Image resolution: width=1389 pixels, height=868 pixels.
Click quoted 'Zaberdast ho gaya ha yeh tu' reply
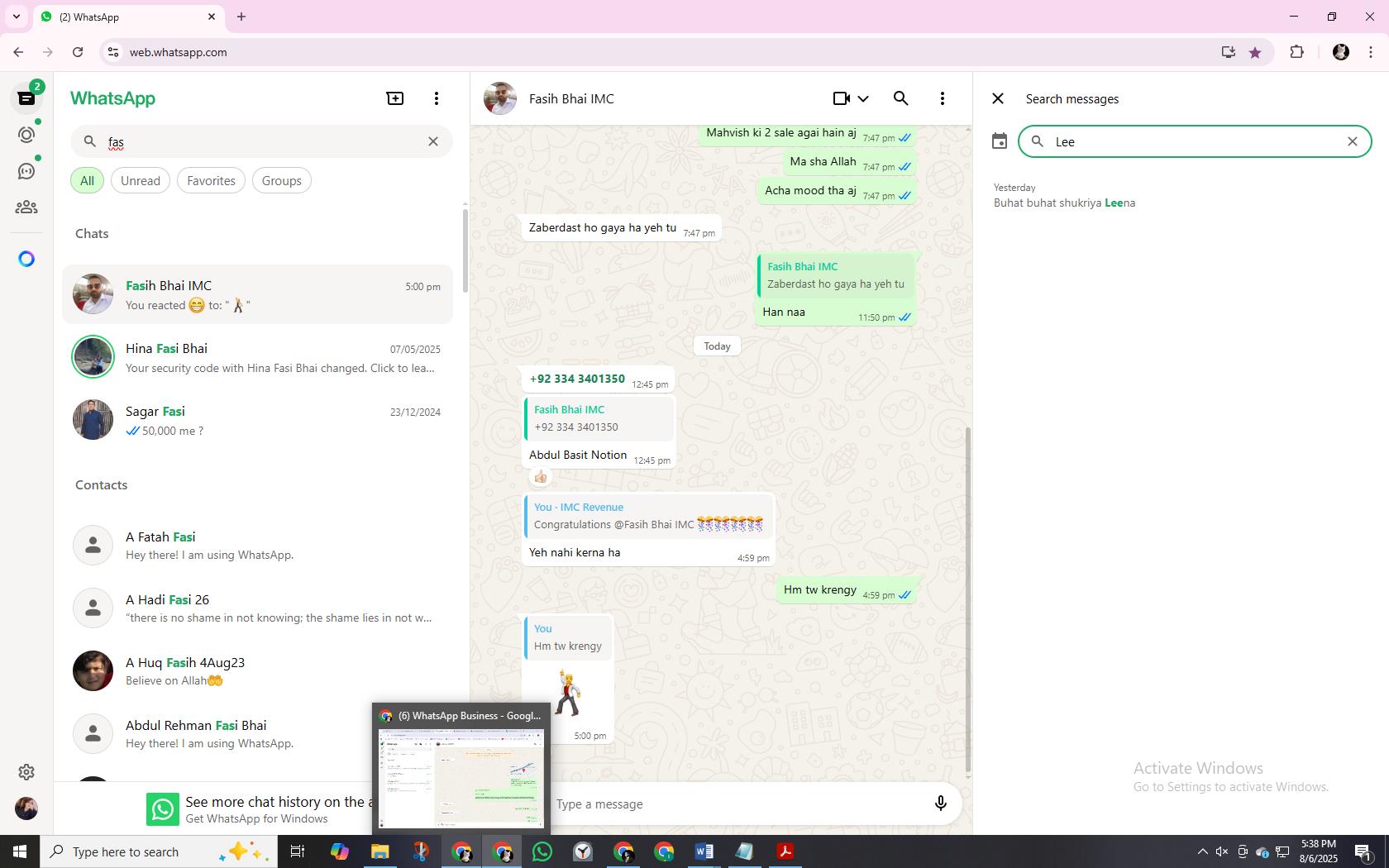pos(836,275)
